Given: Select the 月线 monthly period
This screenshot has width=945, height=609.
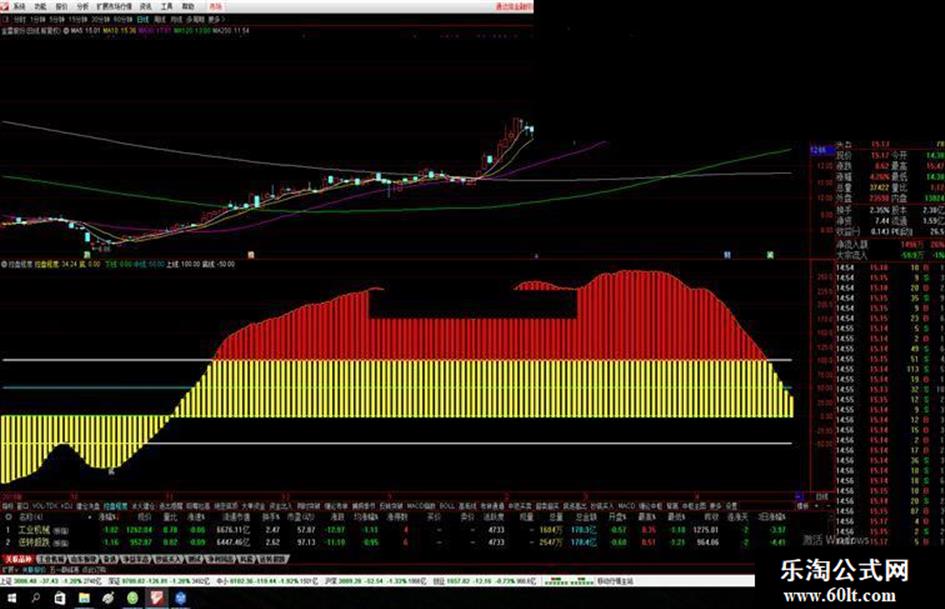Looking at the screenshot, I should point(175,19).
